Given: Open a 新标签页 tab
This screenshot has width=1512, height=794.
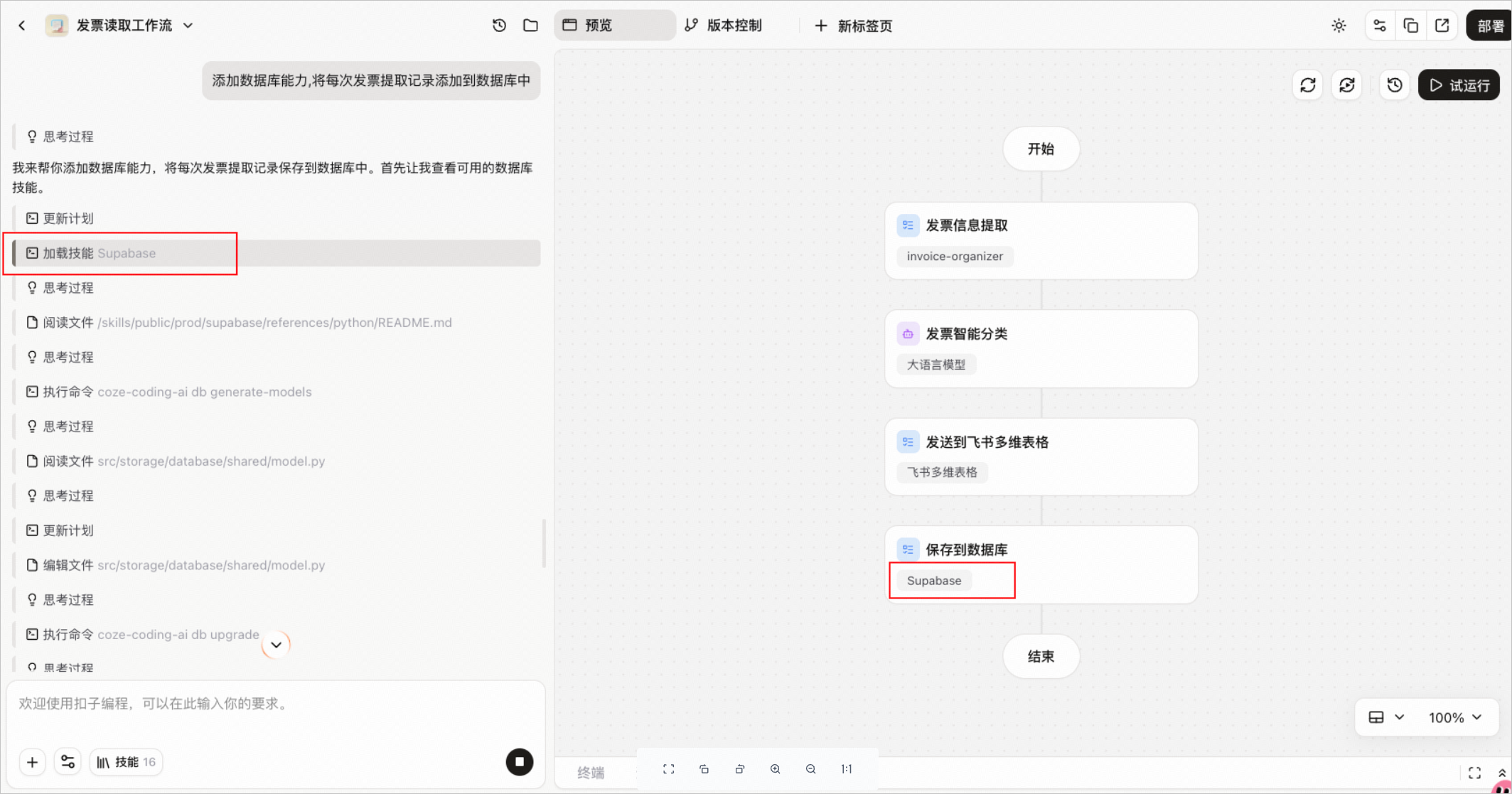Looking at the screenshot, I should (853, 26).
